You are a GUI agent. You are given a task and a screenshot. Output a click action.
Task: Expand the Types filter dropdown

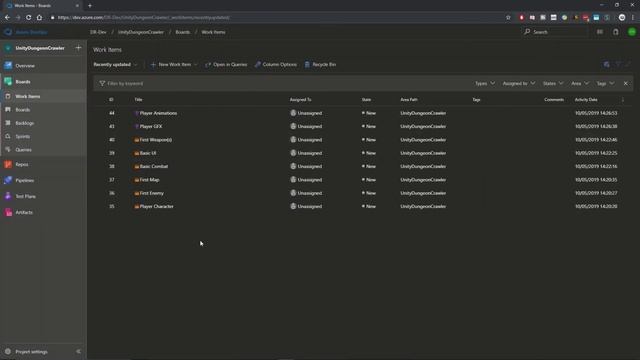point(485,83)
